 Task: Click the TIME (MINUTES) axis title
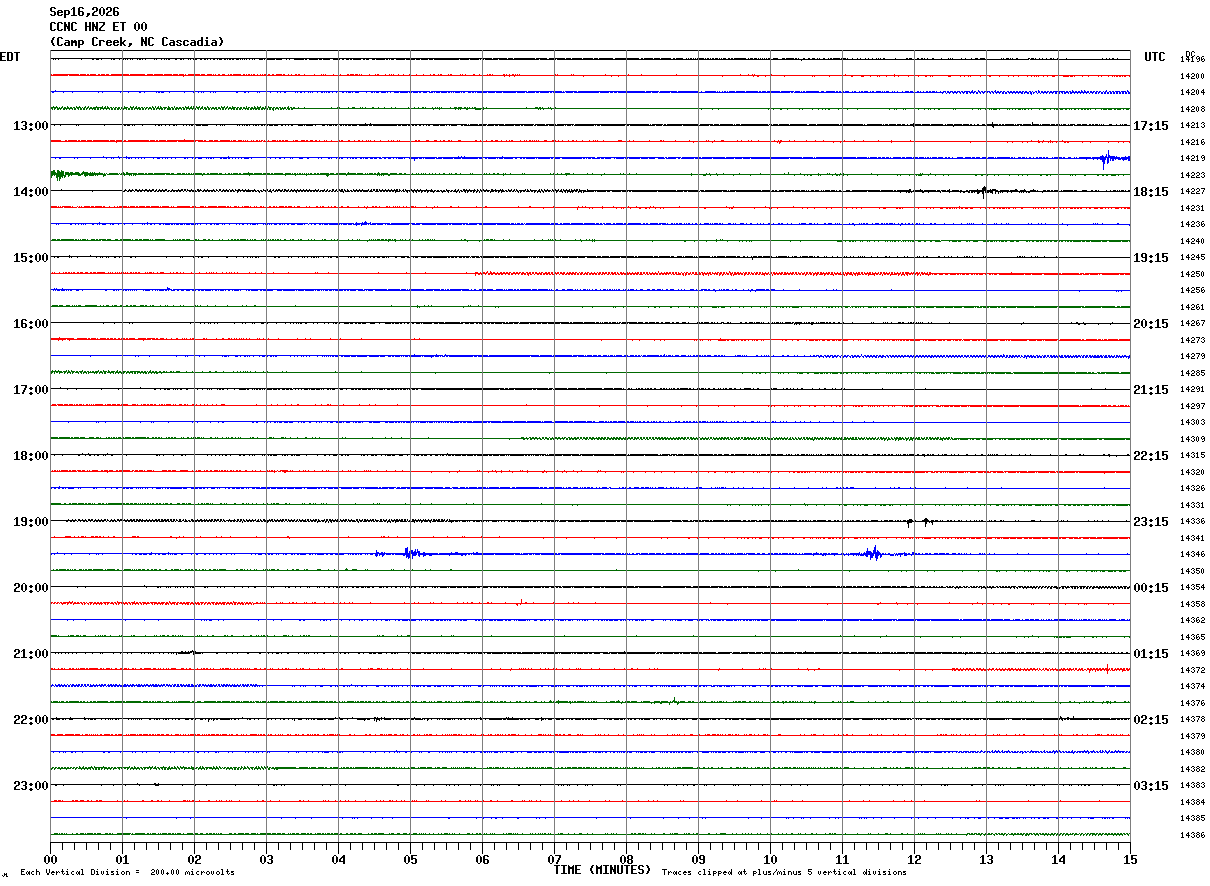click(x=602, y=870)
